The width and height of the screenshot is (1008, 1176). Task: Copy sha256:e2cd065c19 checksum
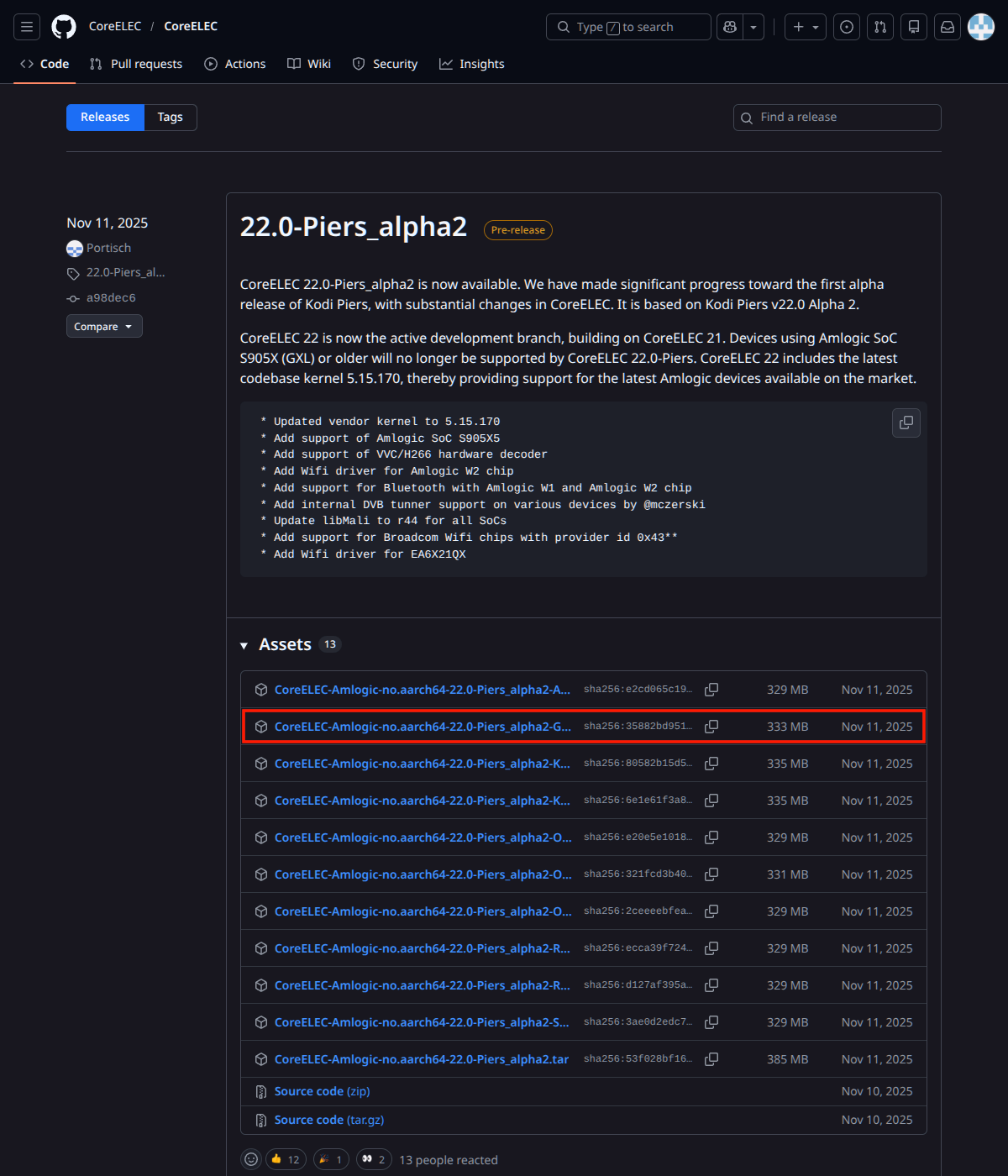coord(711,690)
